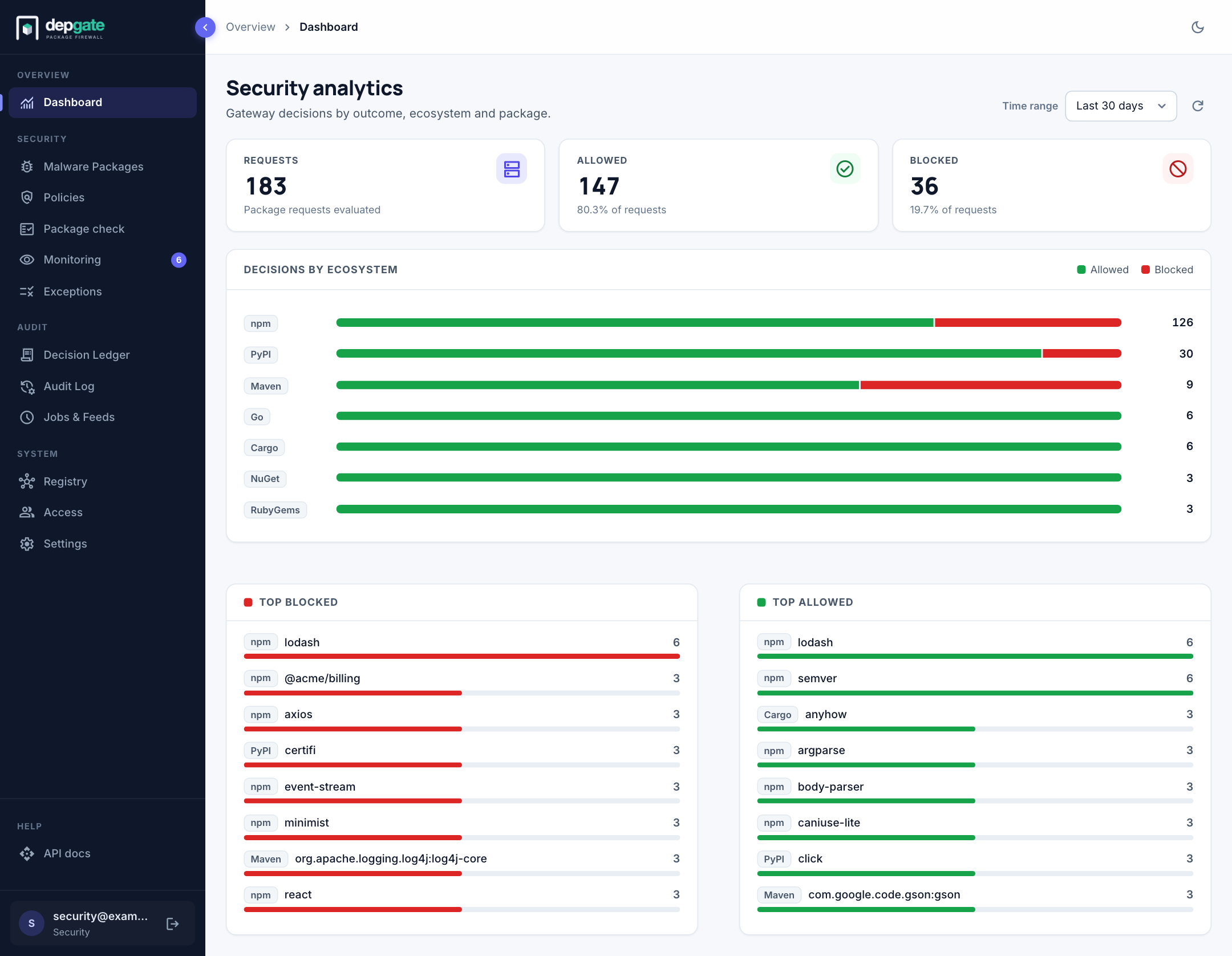Click the Maven ecosystem red blocked bar
1232x956 pixels.
pos(991,385)
